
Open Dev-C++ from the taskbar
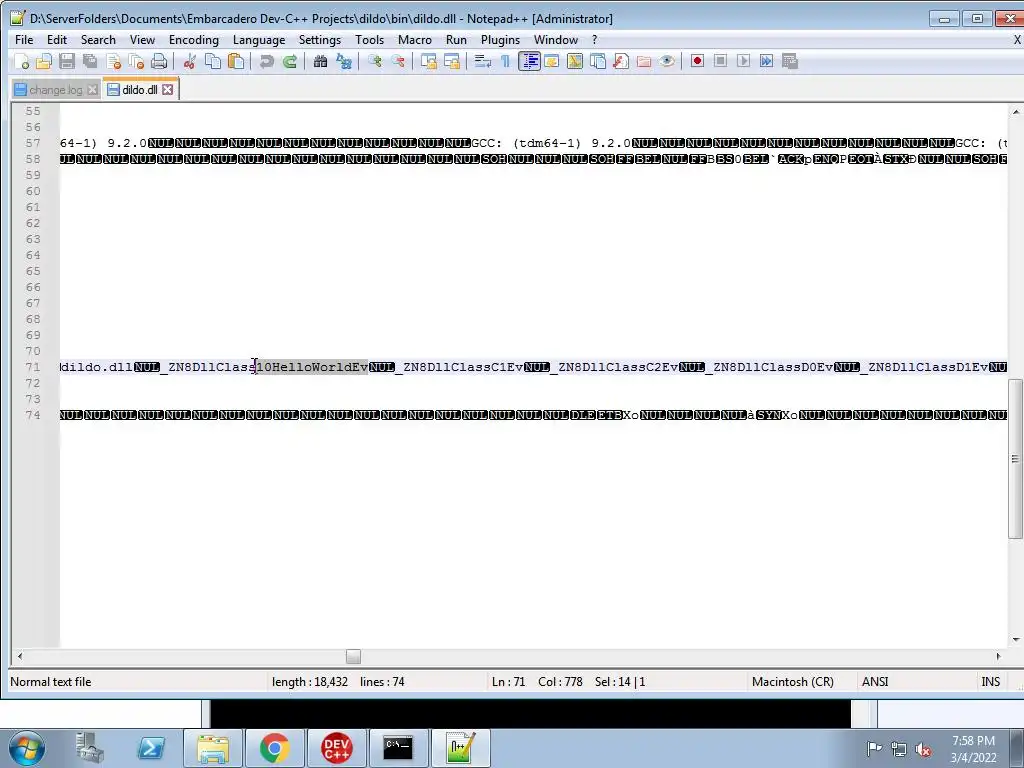336,748
